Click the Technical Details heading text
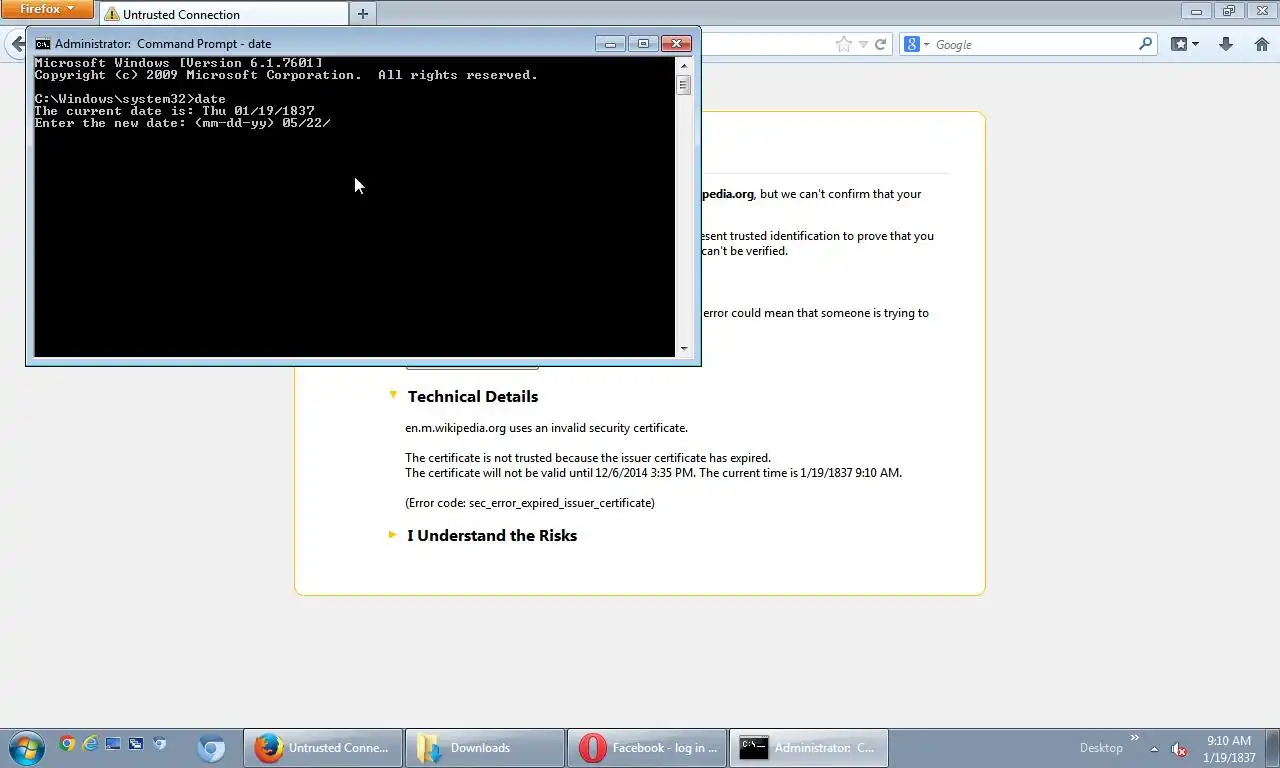The height and width of the screenshot is (768, 1280). (473, 396)
